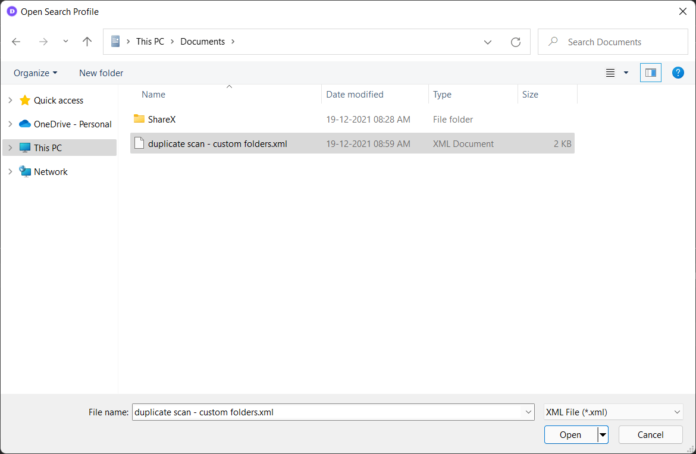Click the Open button
The height and width of the screenshot is (454, 696).
(570, 435)
